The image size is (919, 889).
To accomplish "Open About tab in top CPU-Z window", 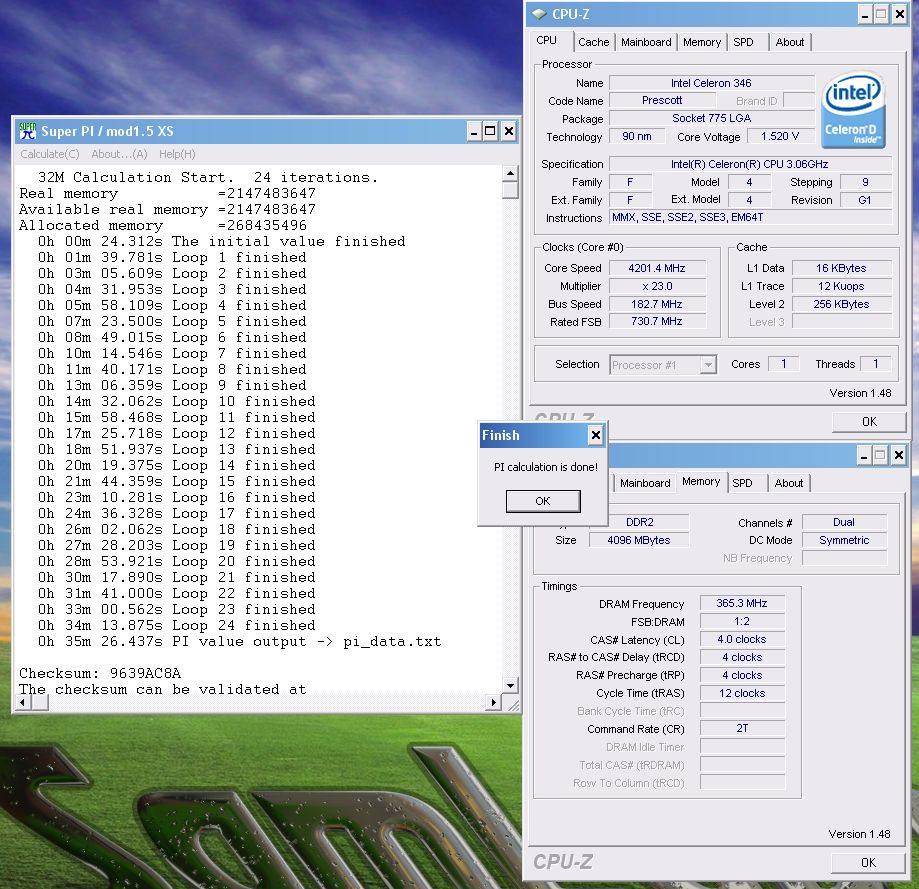I will point(789,42).
